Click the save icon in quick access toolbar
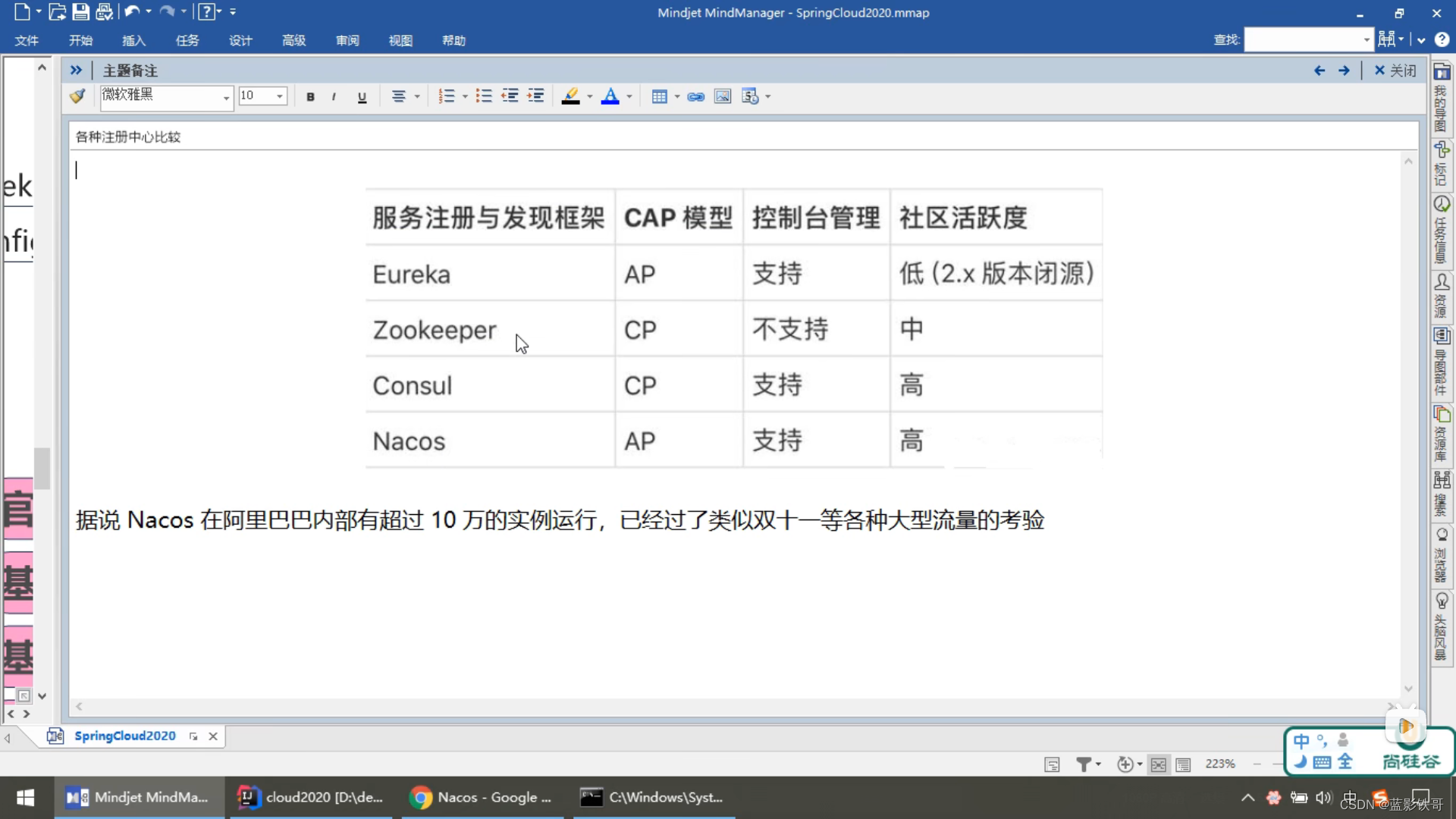This screenshot has height=819, width=1456. (x=80, y=12)
